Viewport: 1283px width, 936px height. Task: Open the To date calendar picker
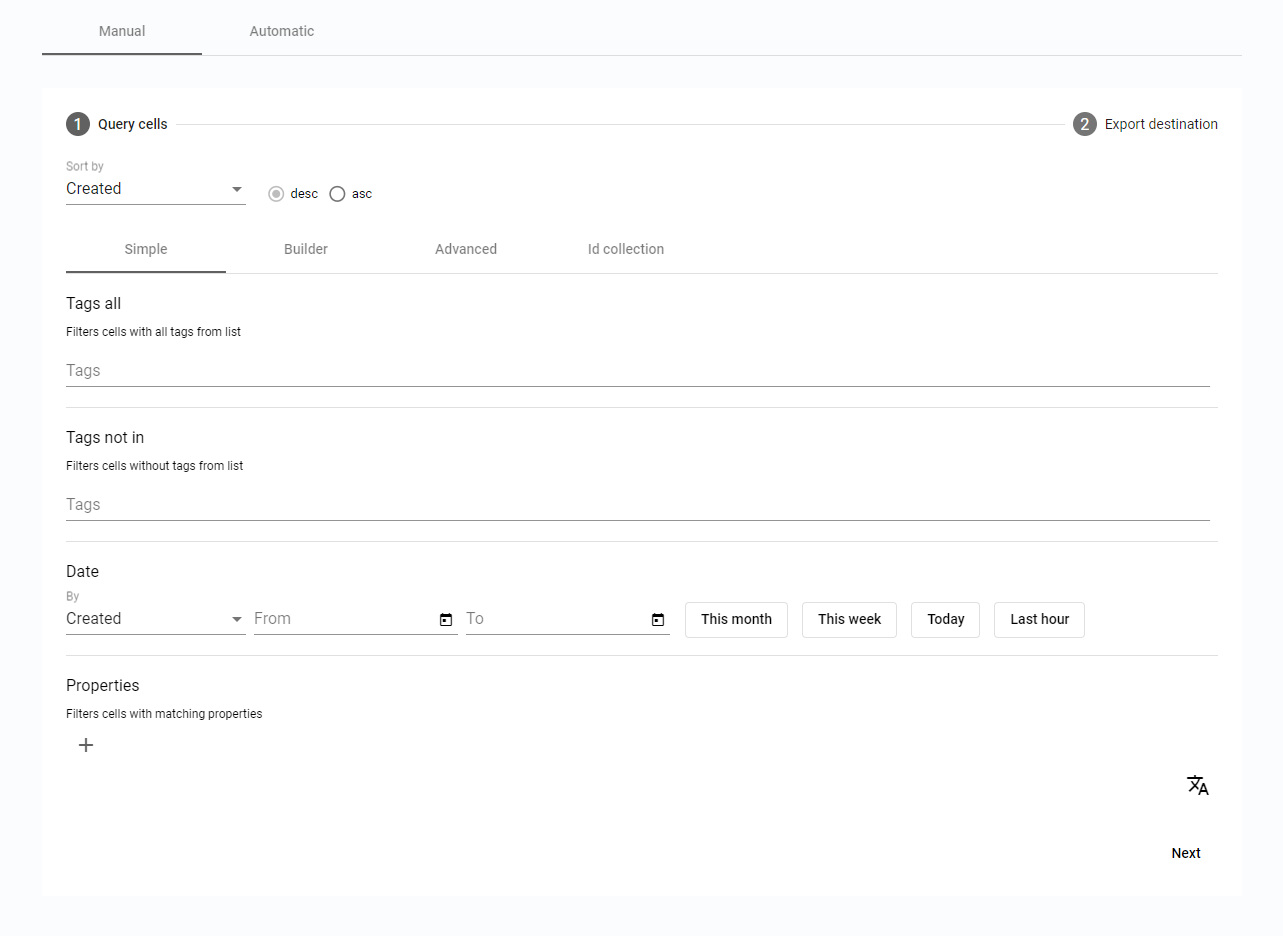pyautogui.click(x=657, y=619)
